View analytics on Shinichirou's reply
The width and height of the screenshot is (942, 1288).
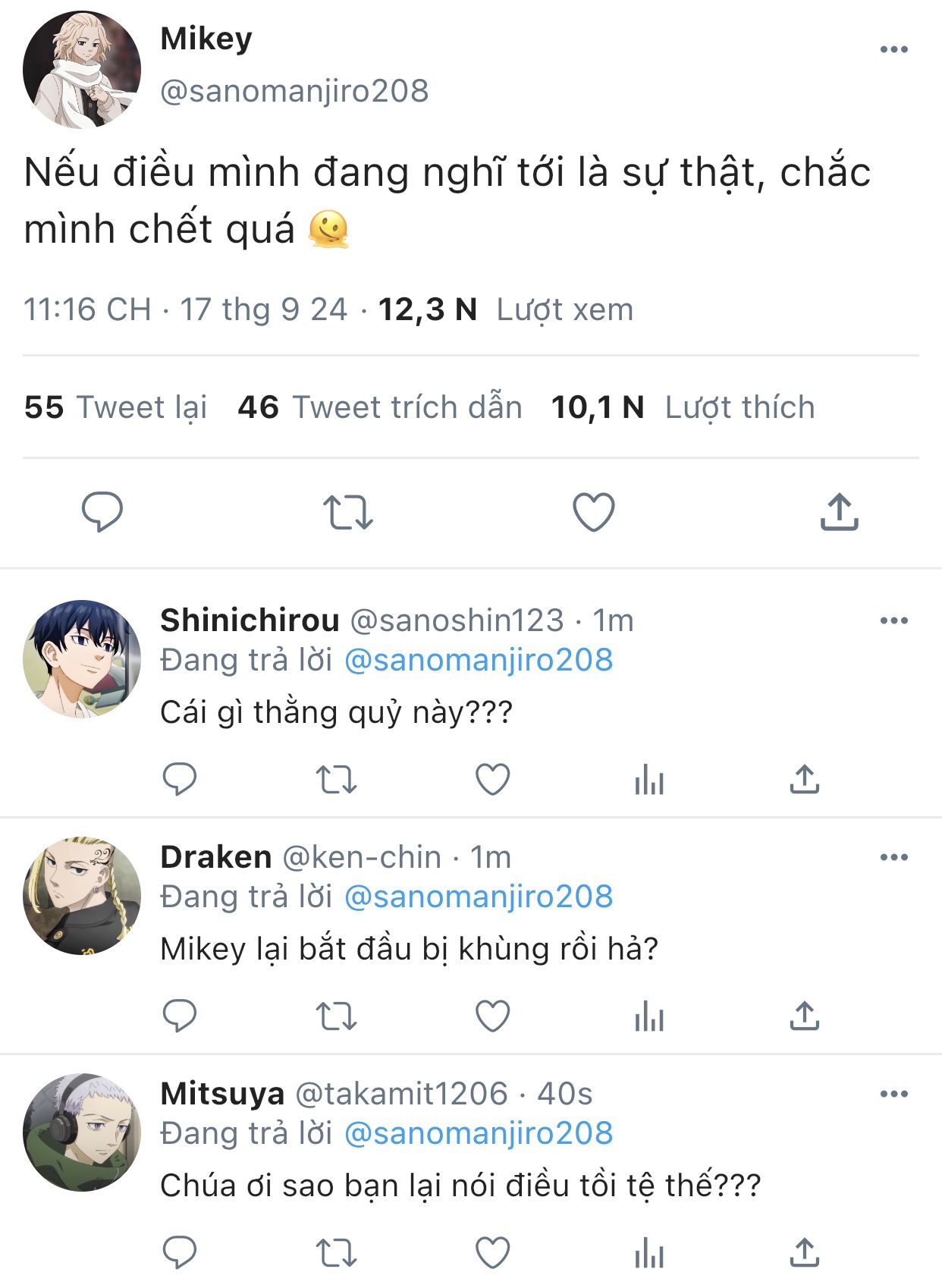point(649,779)
